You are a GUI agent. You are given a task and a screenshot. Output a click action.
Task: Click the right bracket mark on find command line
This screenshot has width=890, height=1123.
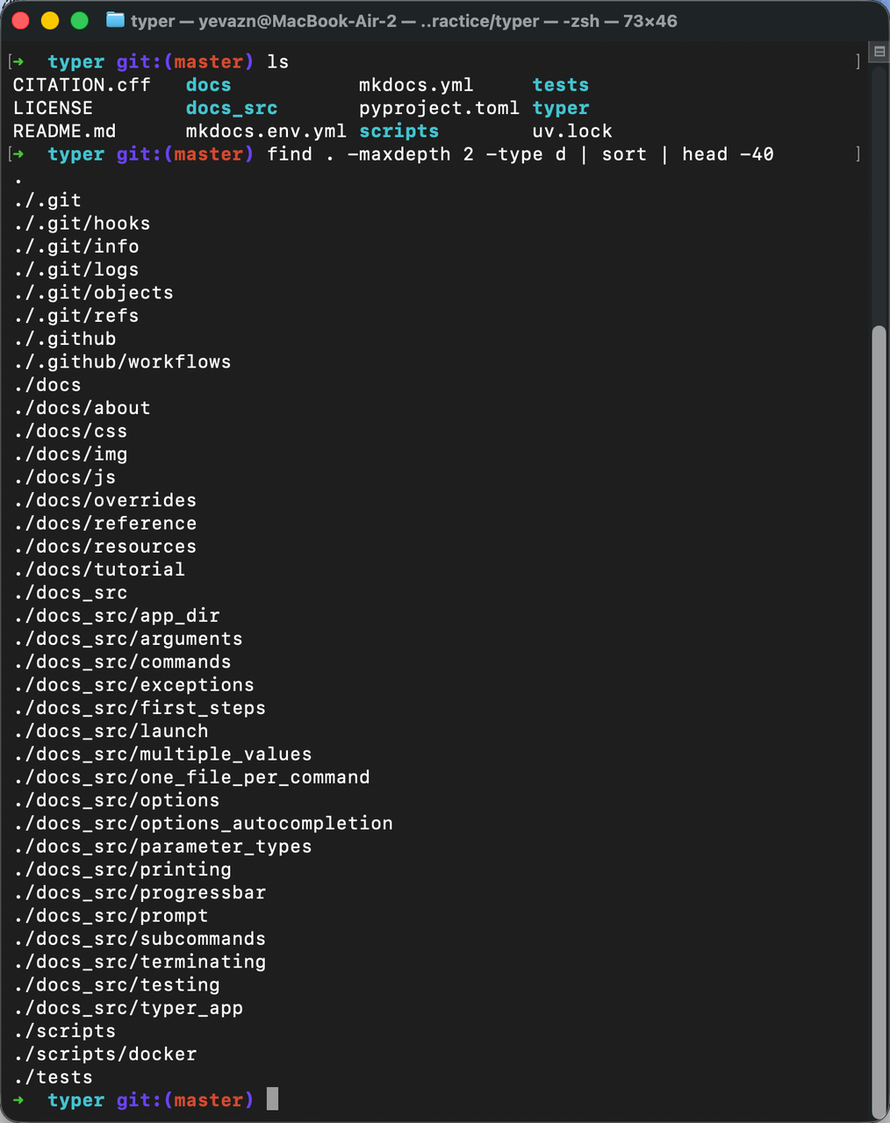click(858, 154)
